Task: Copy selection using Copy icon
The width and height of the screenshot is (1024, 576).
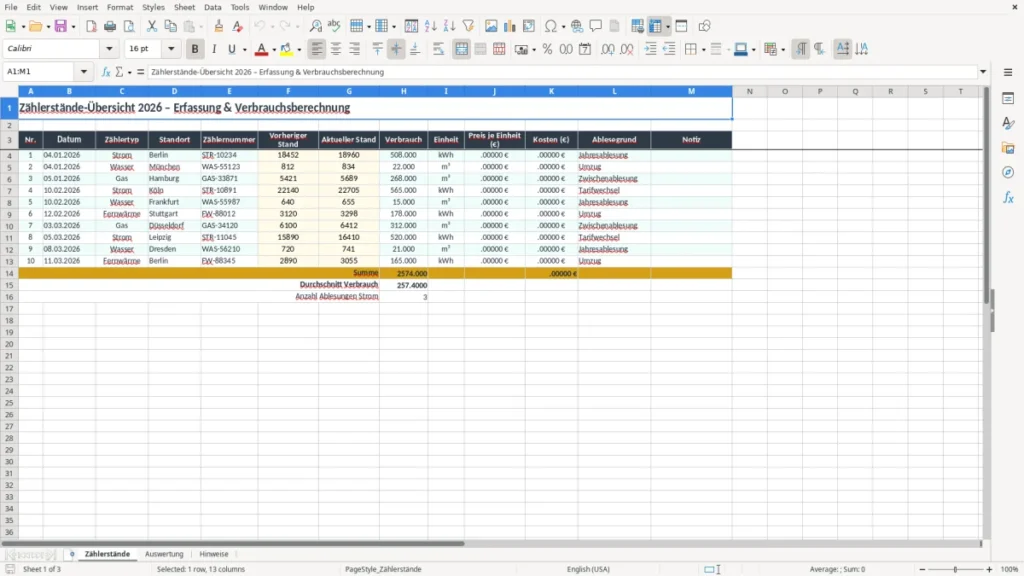Action: click(170, 26)
